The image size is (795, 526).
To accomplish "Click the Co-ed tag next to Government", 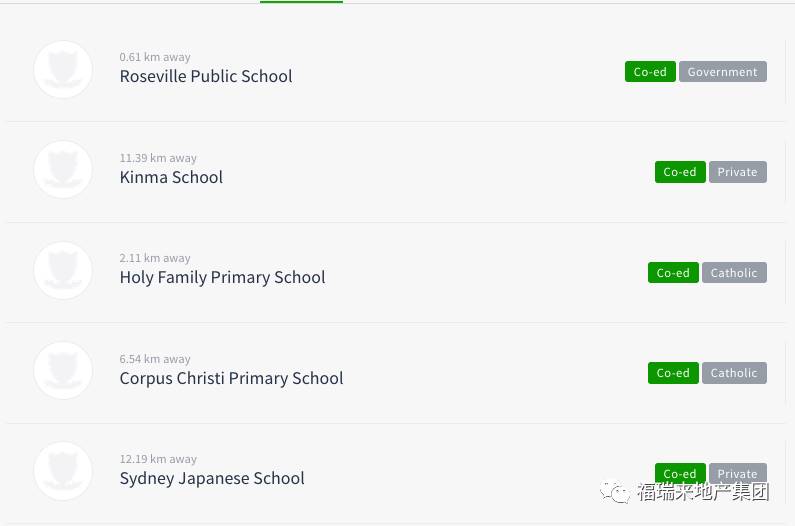I will 650,72.
